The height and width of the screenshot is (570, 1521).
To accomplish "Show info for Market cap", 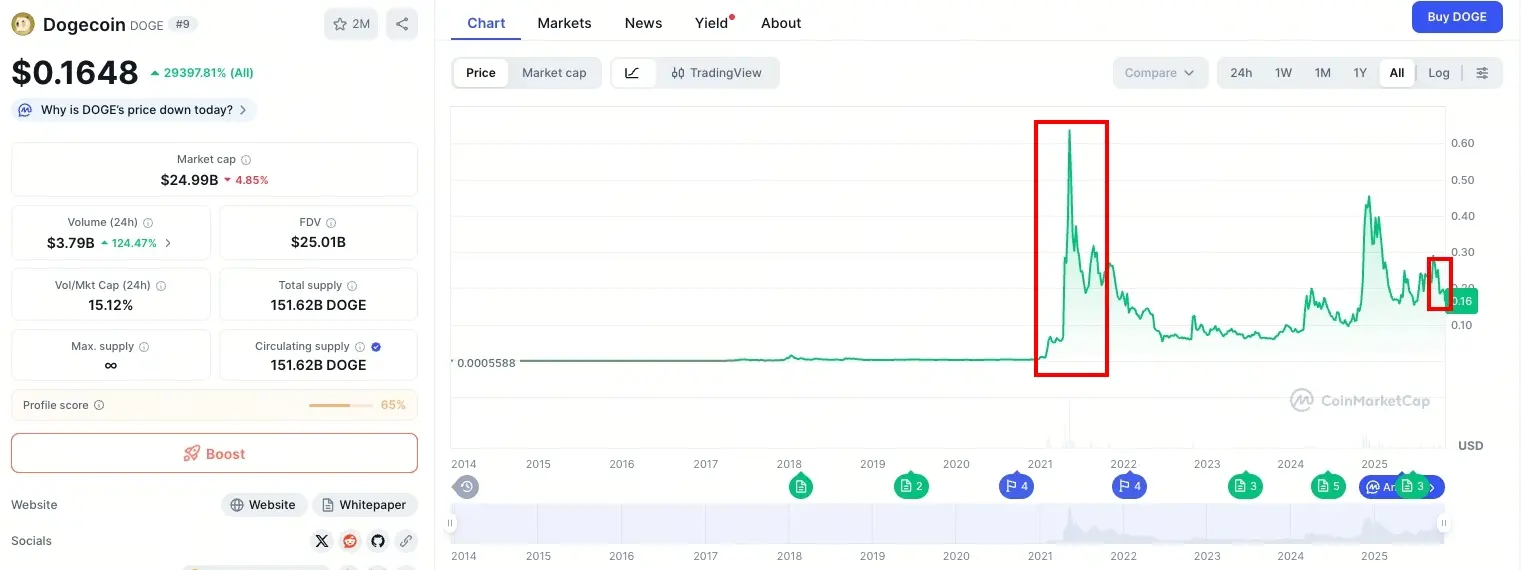I will point(246,160).
